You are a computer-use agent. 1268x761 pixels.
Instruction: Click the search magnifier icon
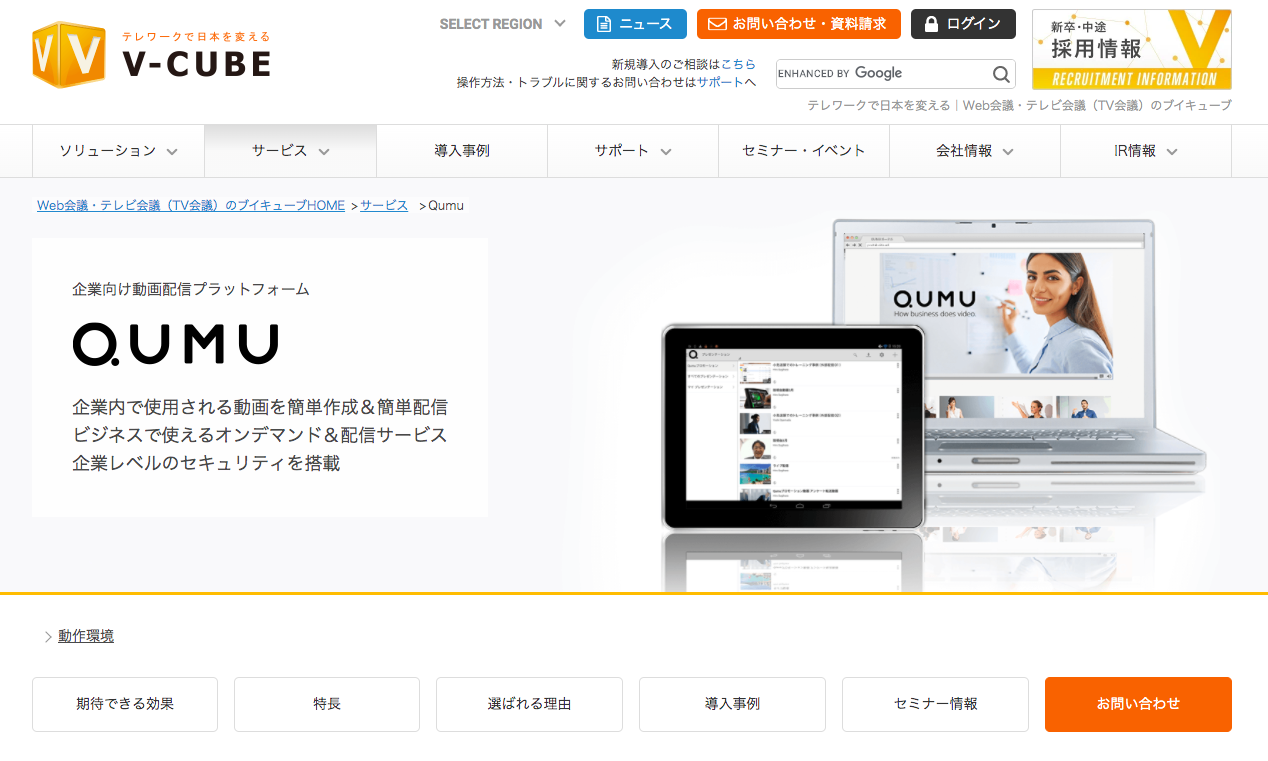pyautogui.click(x=1001, y=74)
